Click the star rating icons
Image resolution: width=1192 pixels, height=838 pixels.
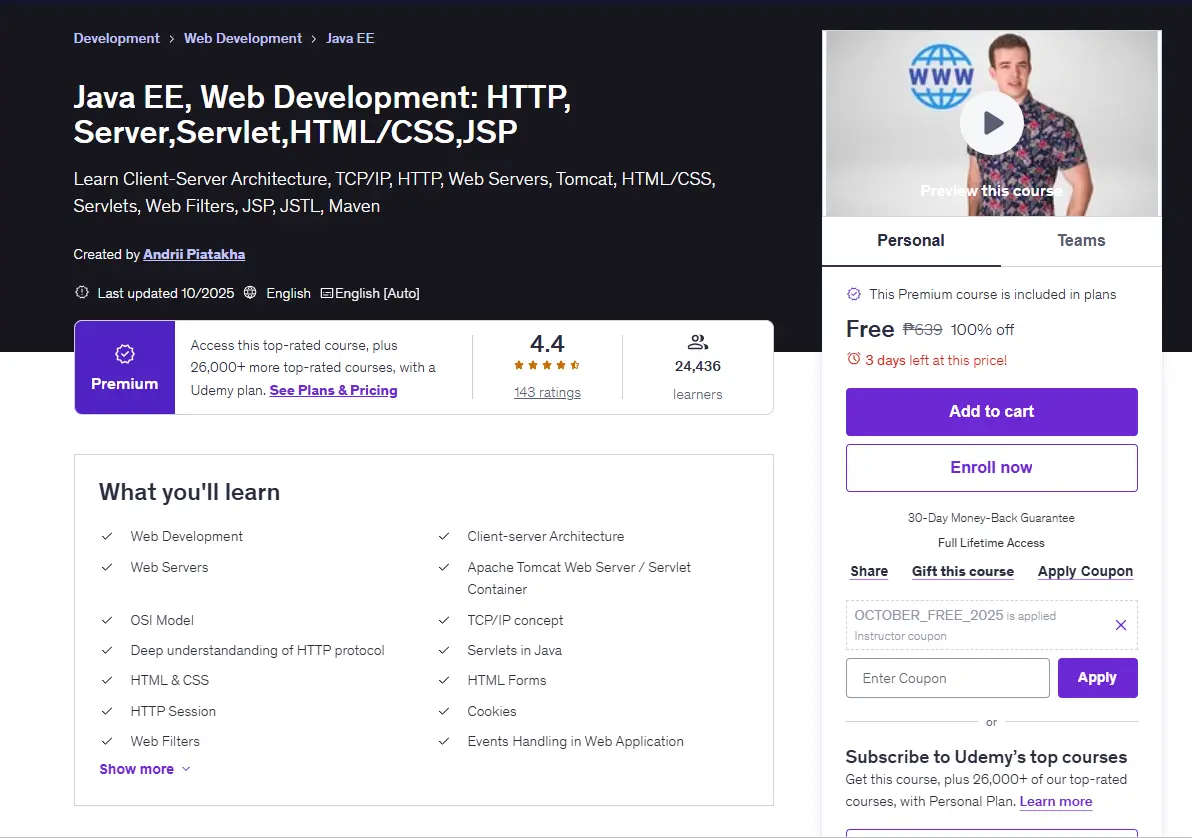point(547,365)
